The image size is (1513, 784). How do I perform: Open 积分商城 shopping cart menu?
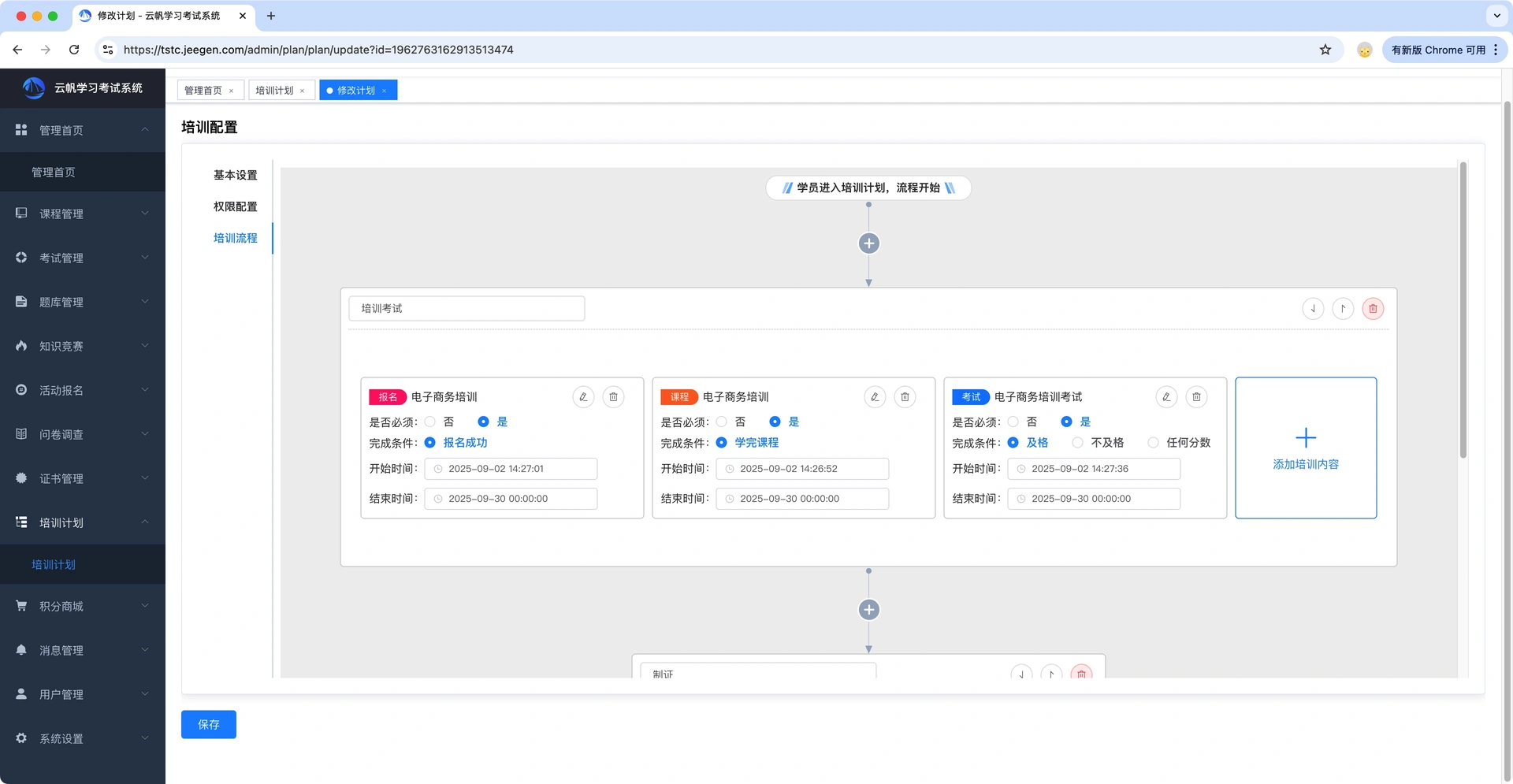(83, 606)
